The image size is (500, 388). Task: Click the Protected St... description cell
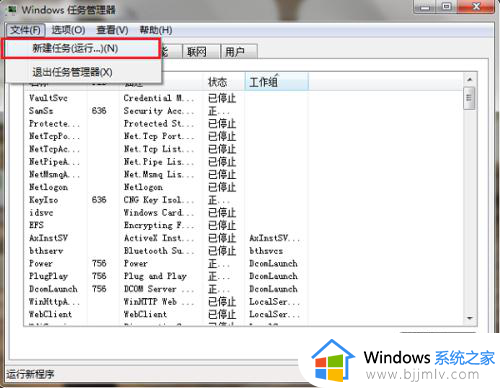pyautogui.click(x=158, y=123)
